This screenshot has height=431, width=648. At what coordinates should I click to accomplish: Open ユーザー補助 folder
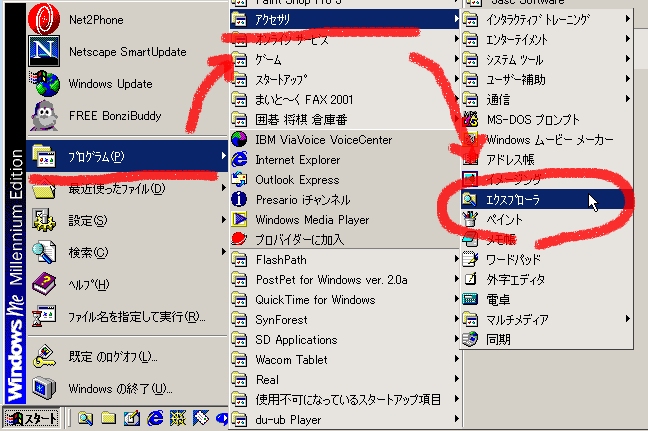click(546, 79)
